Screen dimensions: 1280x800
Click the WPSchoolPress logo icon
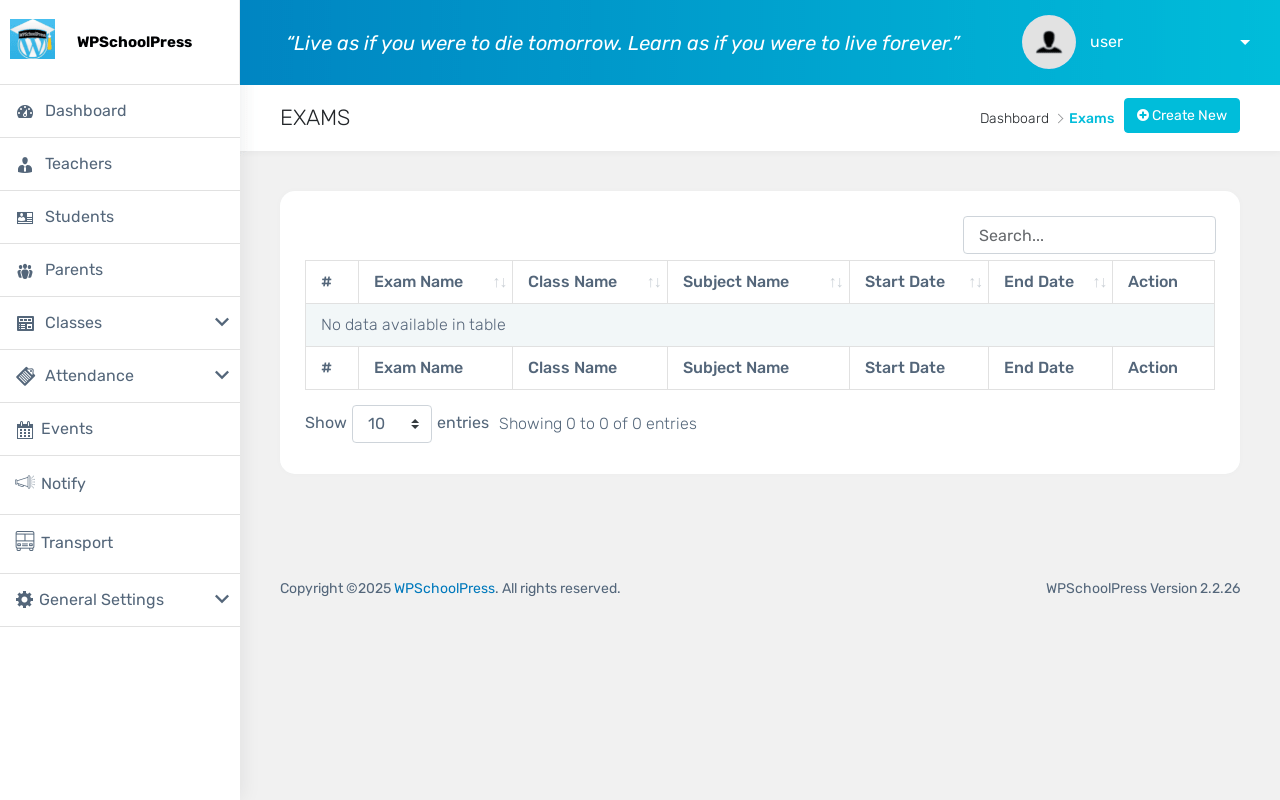coord(32,40)
